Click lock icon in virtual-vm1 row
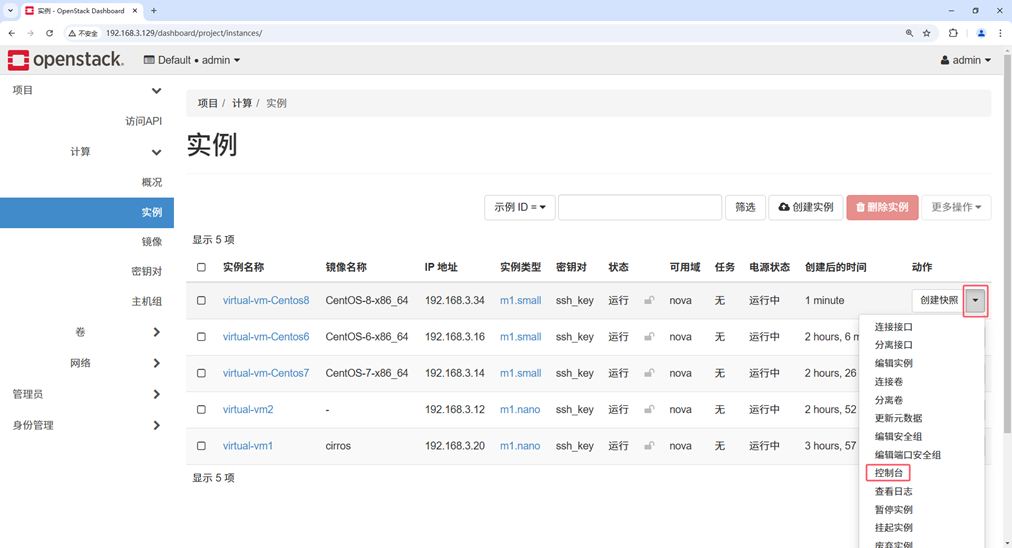The width and height of the screenshot is (1012, 548). click(649, 445)
